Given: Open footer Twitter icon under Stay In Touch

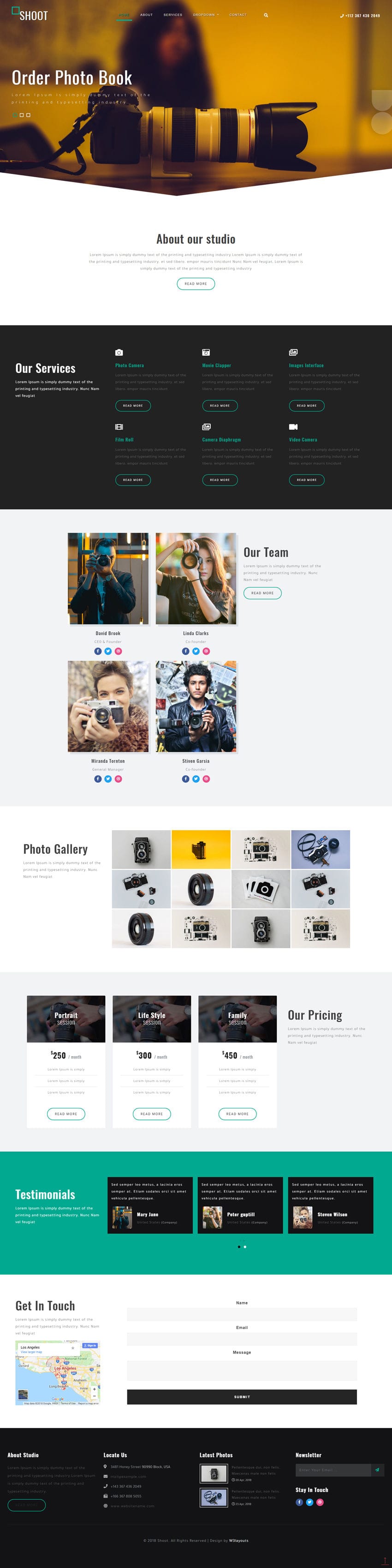Looking at the screenshot, I should pyautogui.click(x=309, y=1502).
